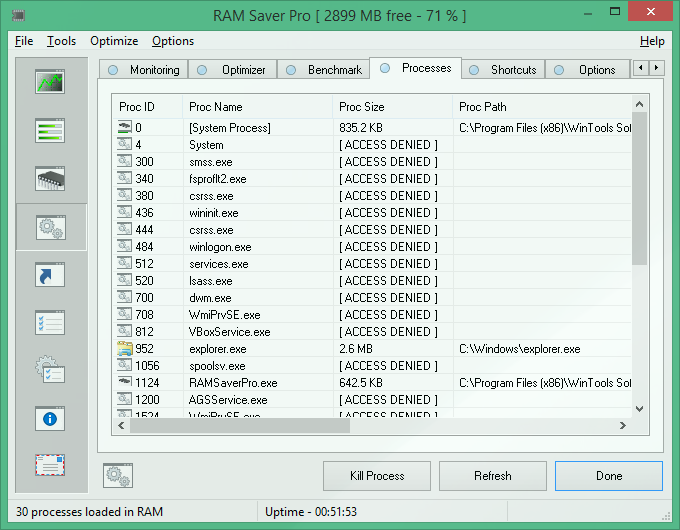This screenshot has height=530, width=680.
Task: Click the checklist options sidebar icon
Action: [50, 322]
